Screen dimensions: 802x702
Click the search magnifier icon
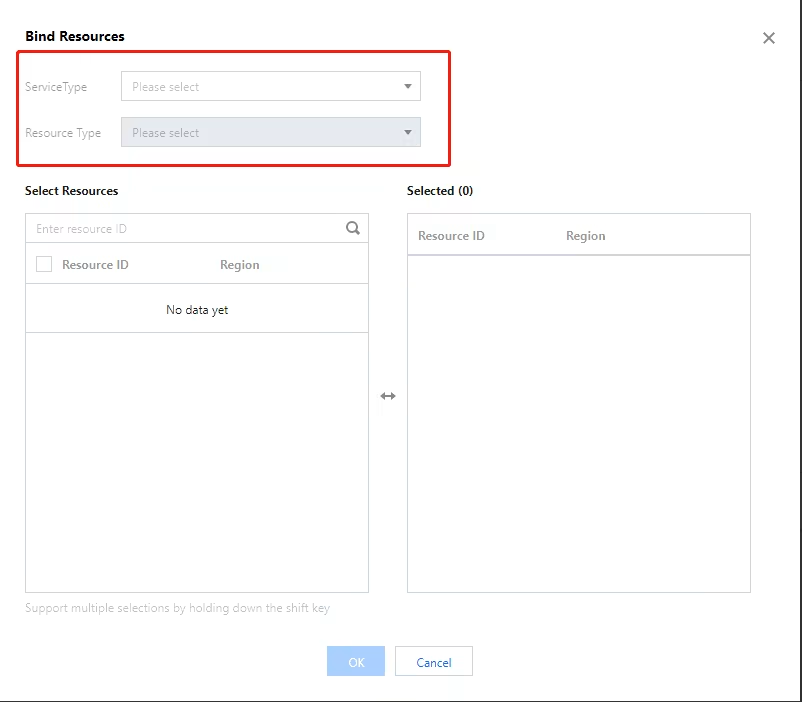click(x=353, y=228)
